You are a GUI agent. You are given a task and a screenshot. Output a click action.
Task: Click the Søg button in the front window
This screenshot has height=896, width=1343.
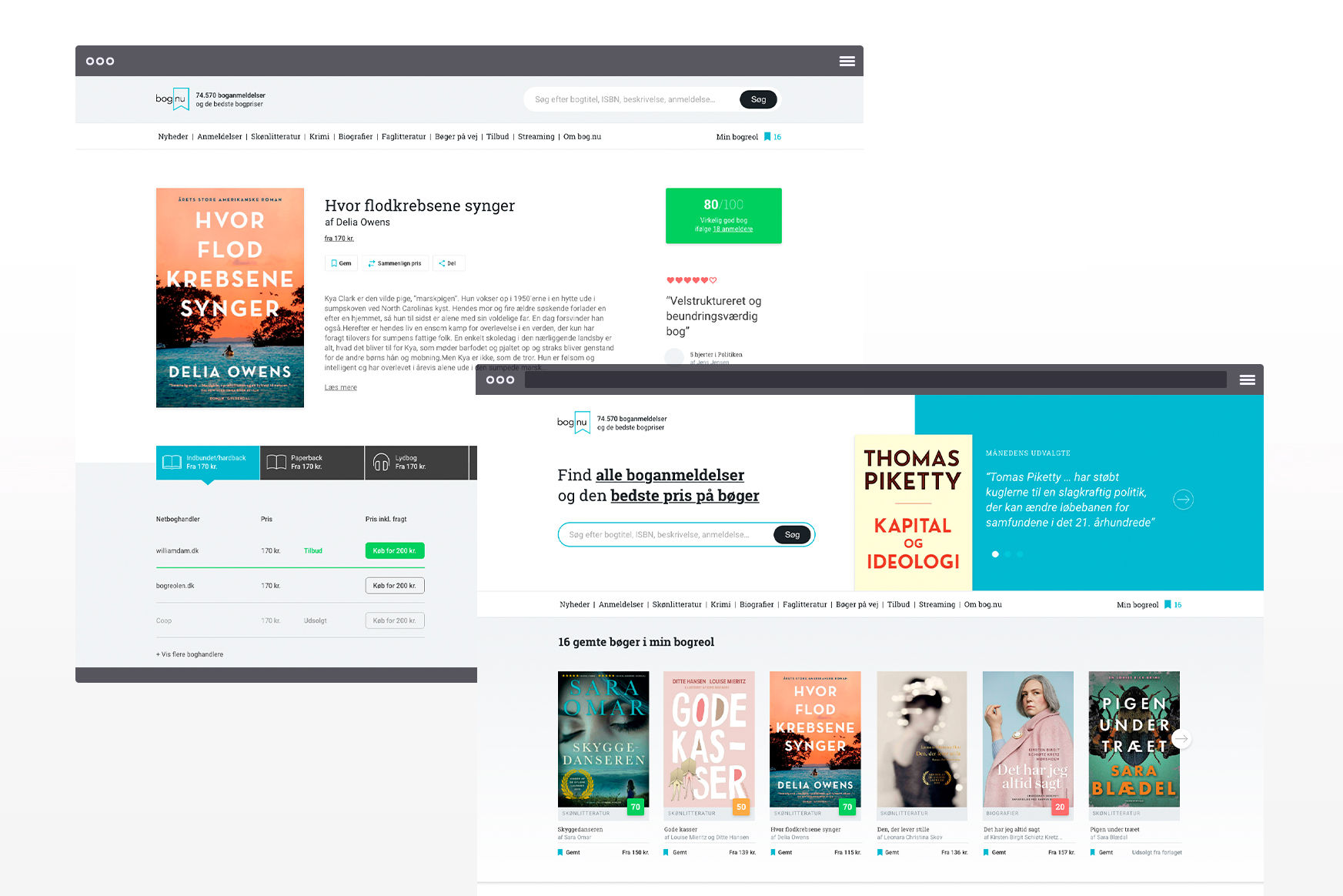click(x=792, y=535)
